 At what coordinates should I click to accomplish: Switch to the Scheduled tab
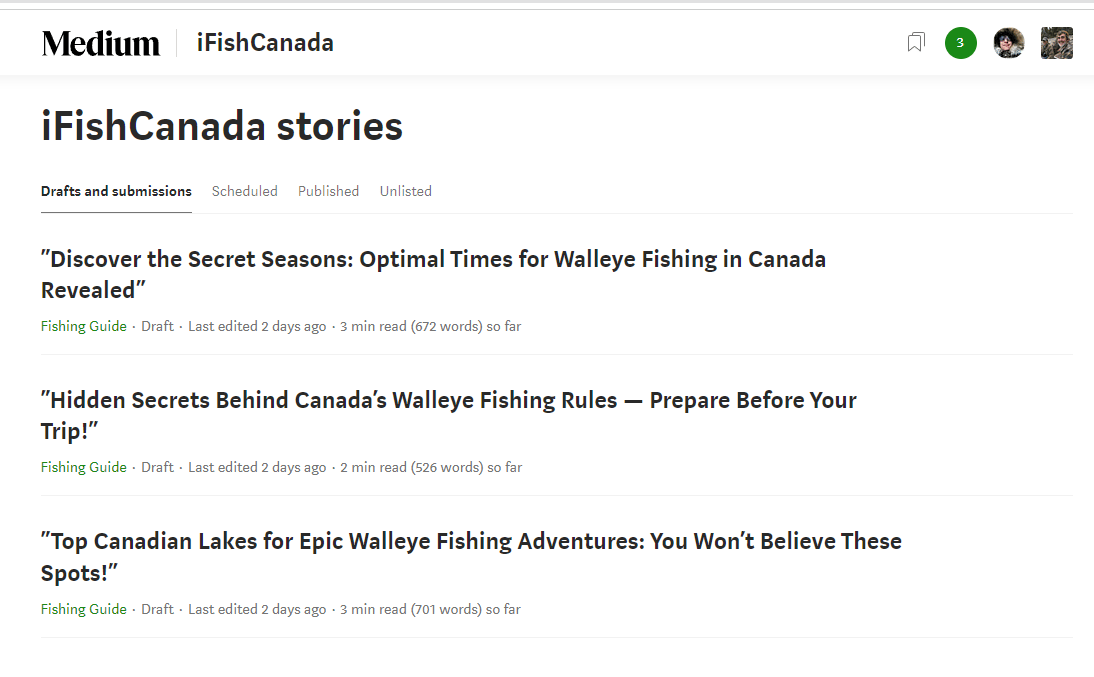[245, 191]
